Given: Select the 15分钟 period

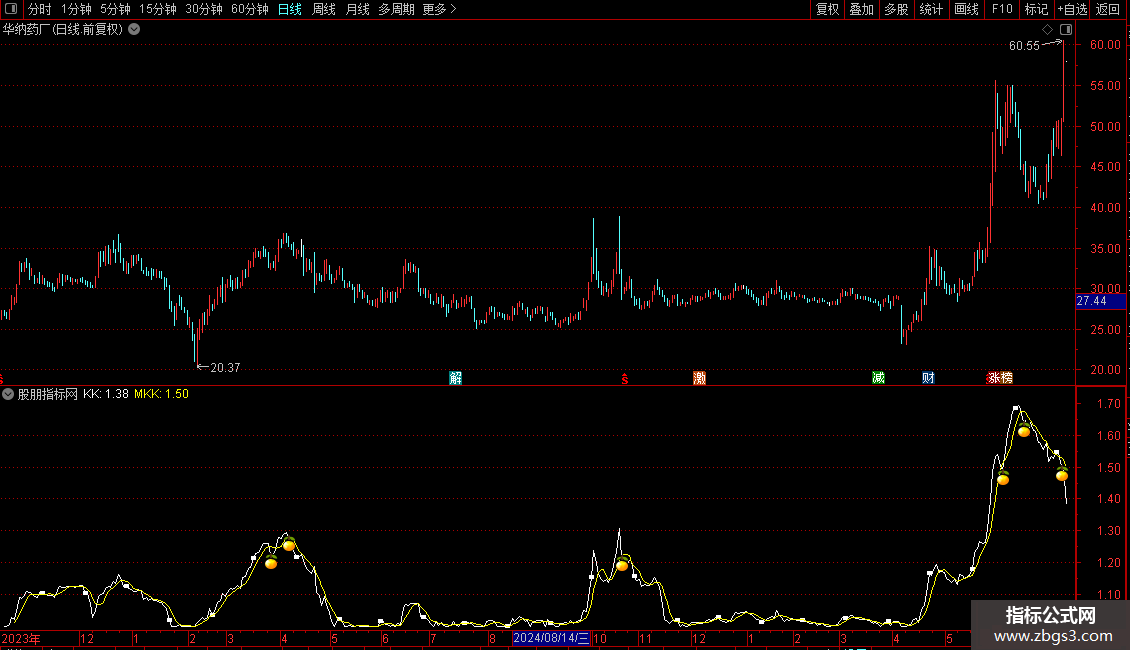Looking at the screenshot, I should (158, 9).
